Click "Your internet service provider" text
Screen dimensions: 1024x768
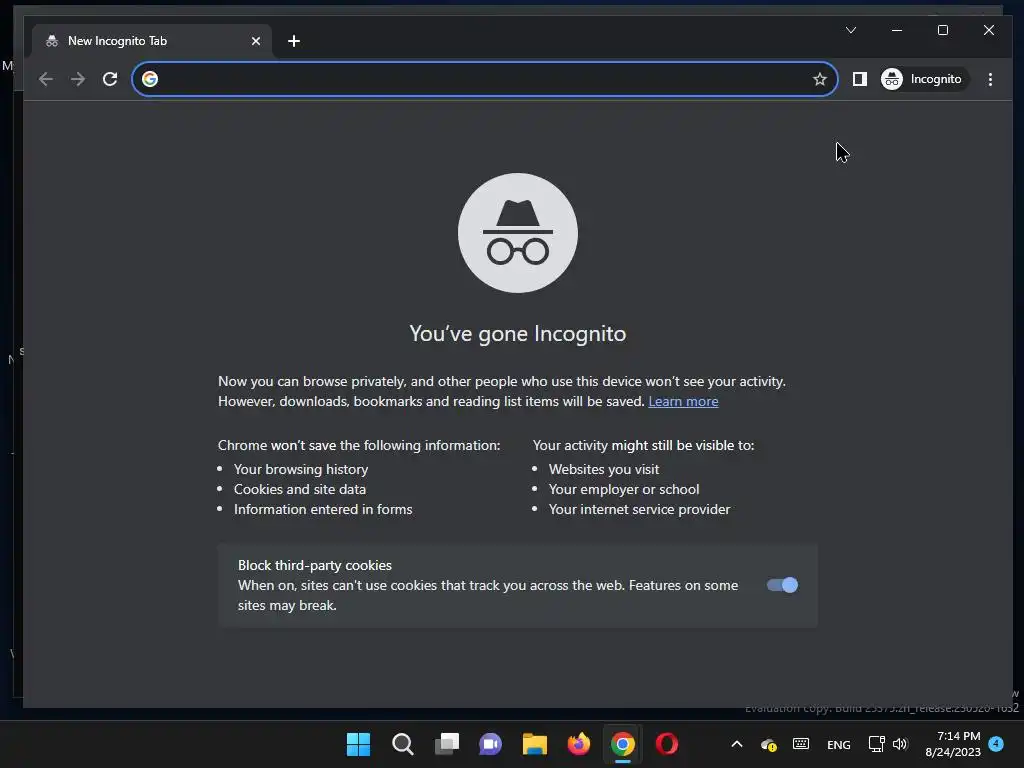point(639,509)
